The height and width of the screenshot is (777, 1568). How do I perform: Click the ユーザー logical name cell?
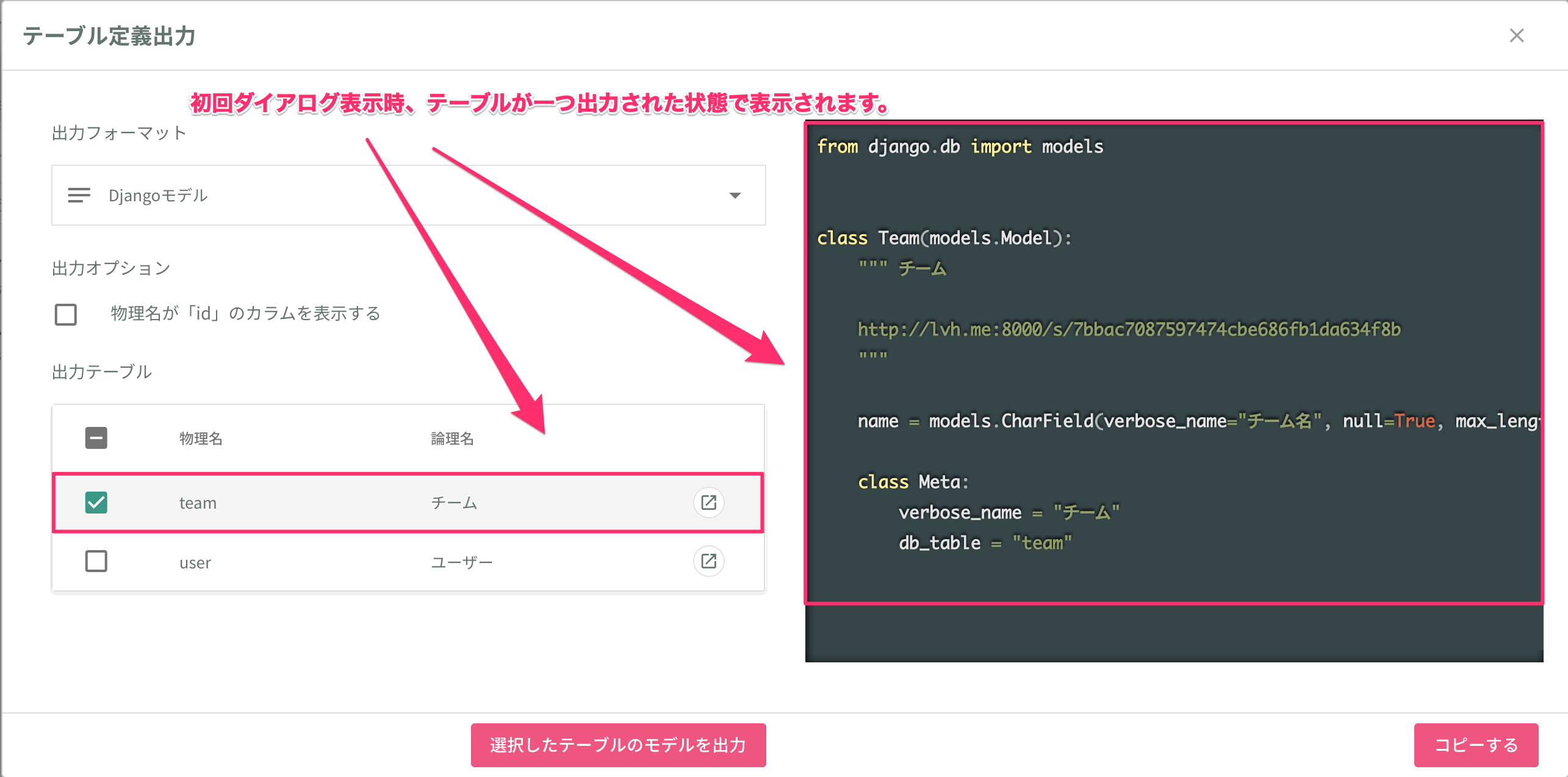tap(461, 562)
